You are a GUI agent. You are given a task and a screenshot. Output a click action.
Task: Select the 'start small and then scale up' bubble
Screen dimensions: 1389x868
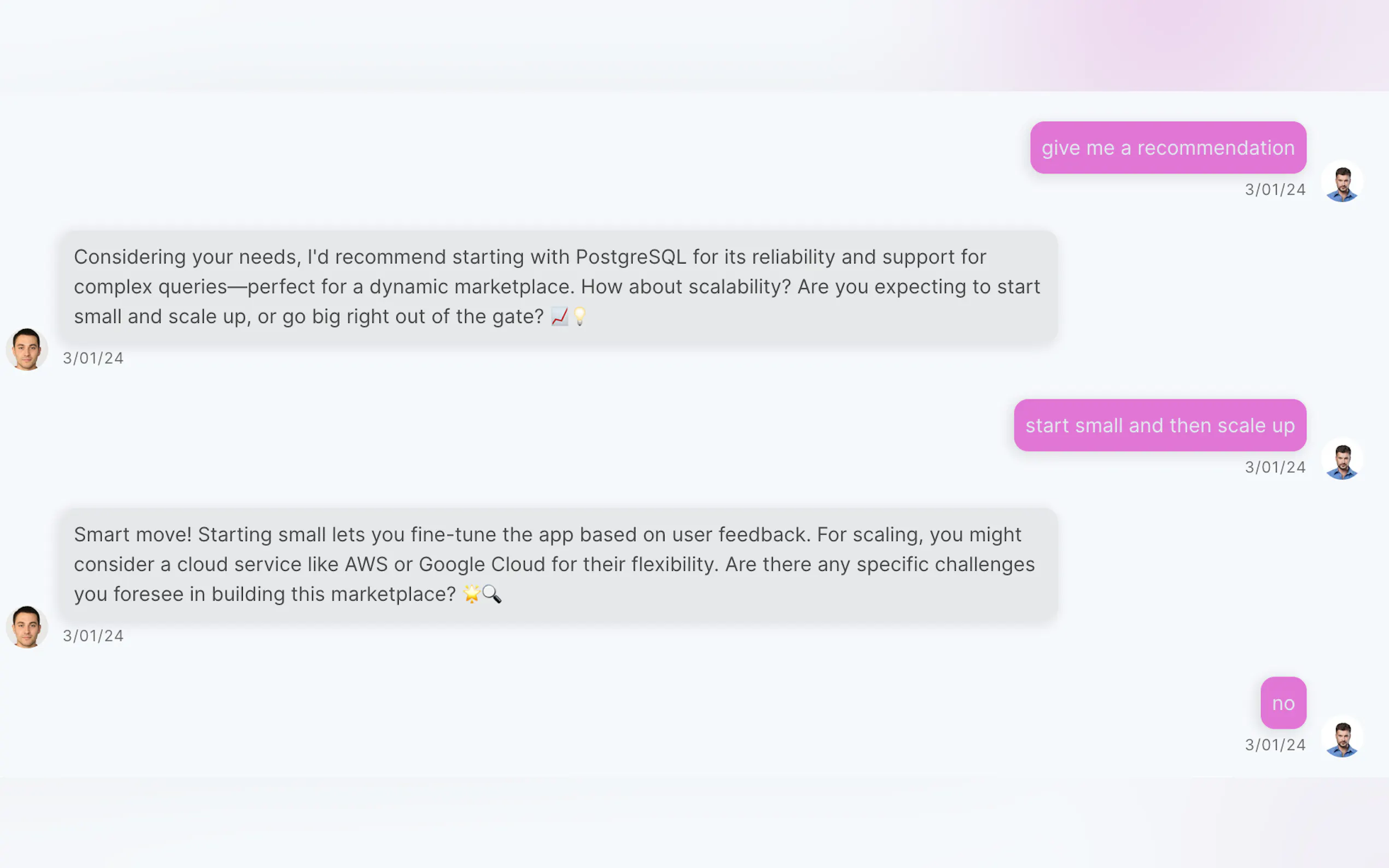1159,425
